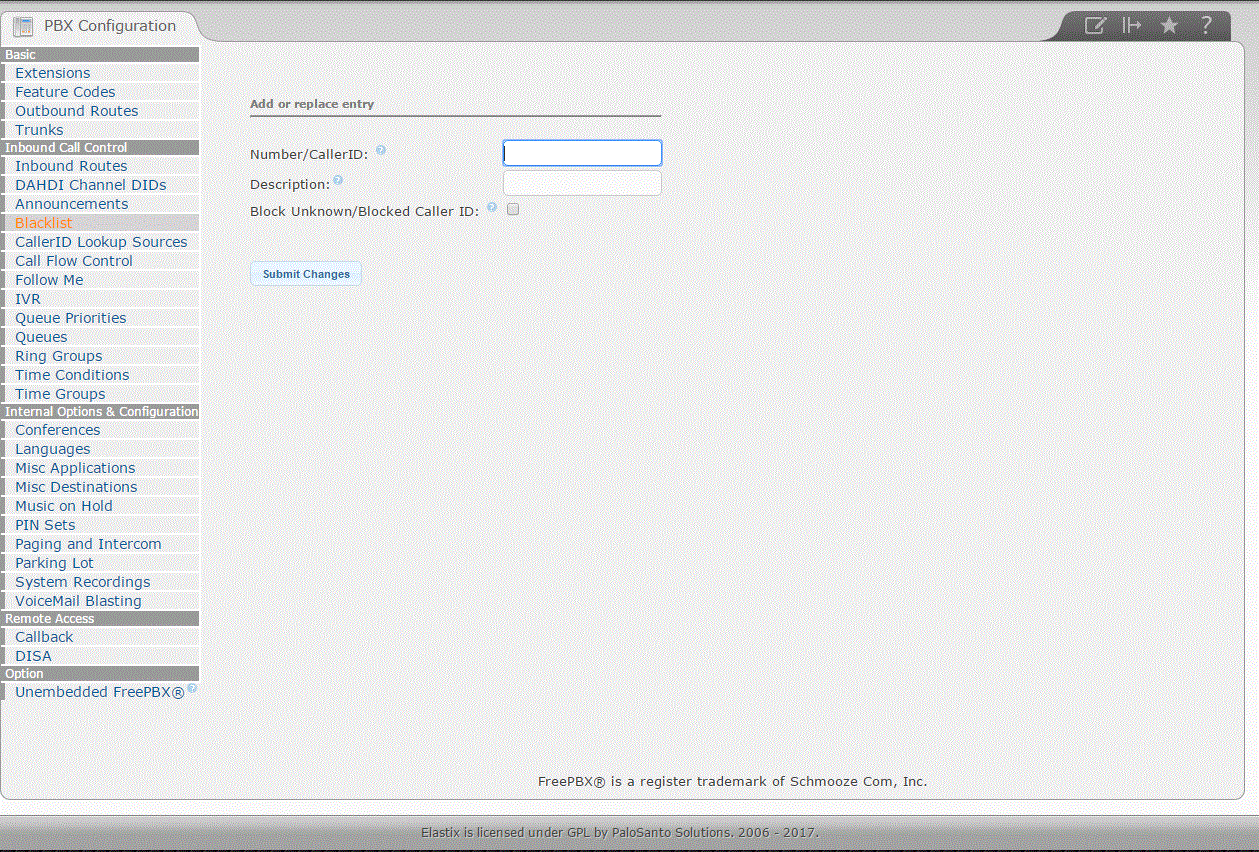Go to Ring Groups

pyautogui.click(x=59, y=356)
